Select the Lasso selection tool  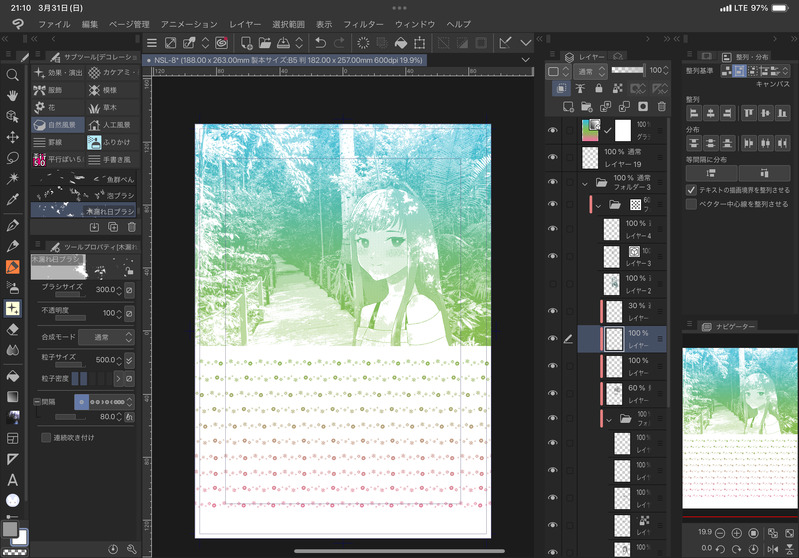tap(12, 158)
